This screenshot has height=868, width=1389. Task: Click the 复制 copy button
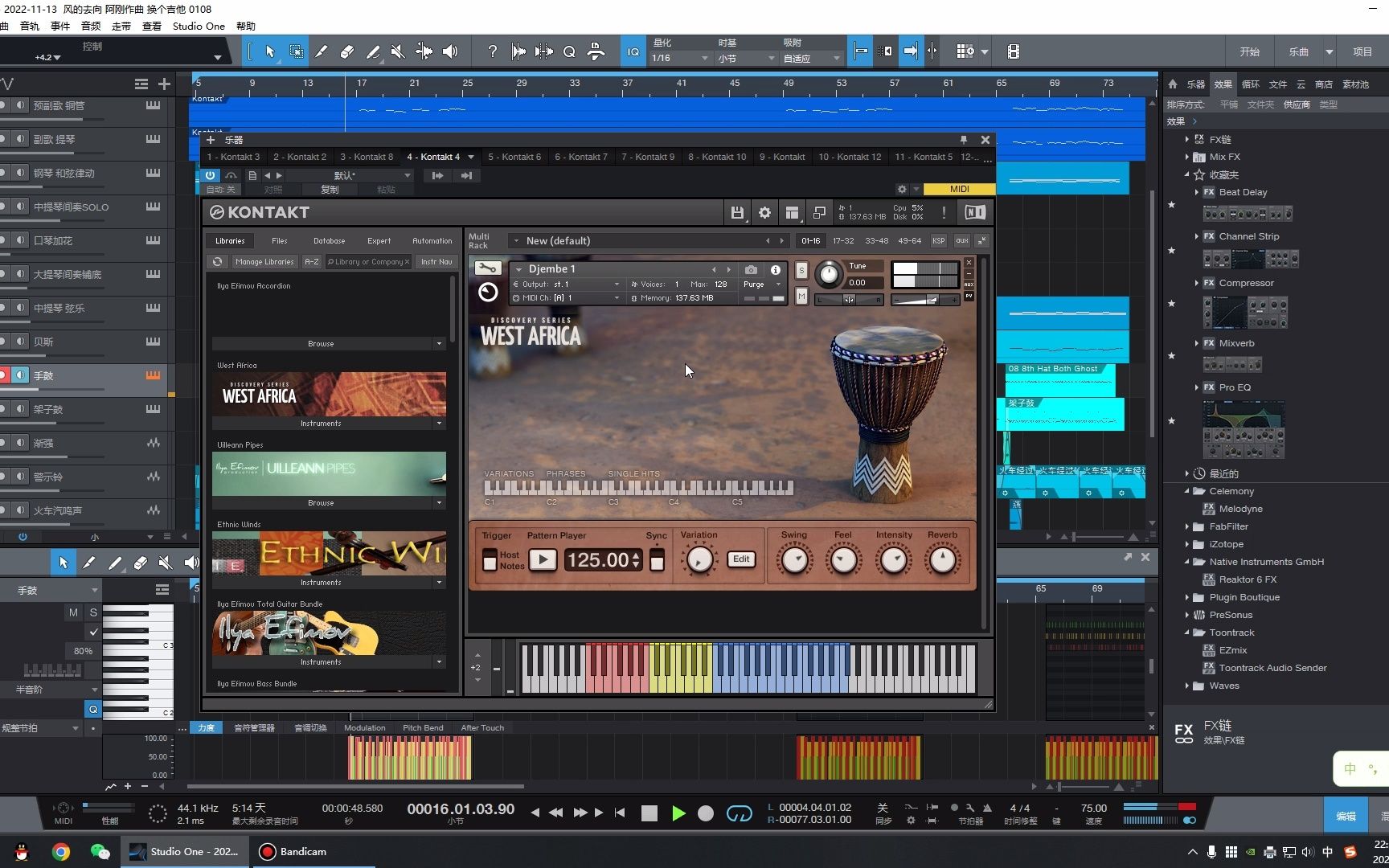(330, 190)
